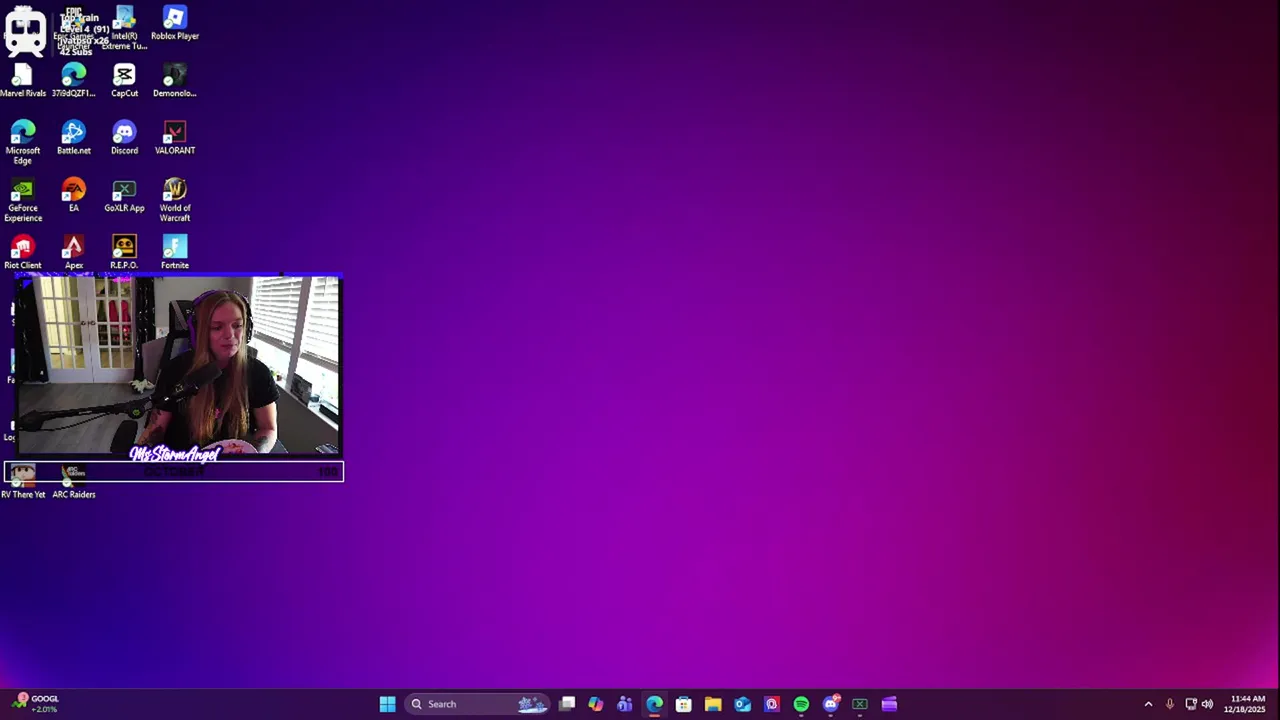Select the Marvel Rivals desktop file

tap(23, 81)
